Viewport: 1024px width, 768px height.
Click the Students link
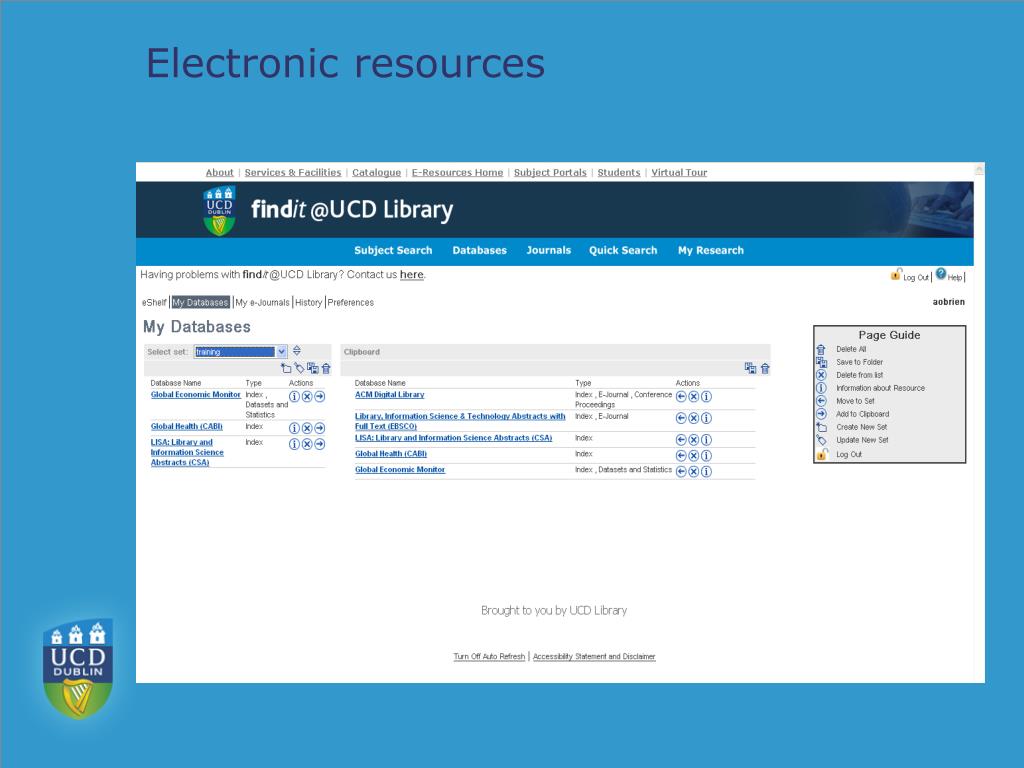tap(618, 172)
